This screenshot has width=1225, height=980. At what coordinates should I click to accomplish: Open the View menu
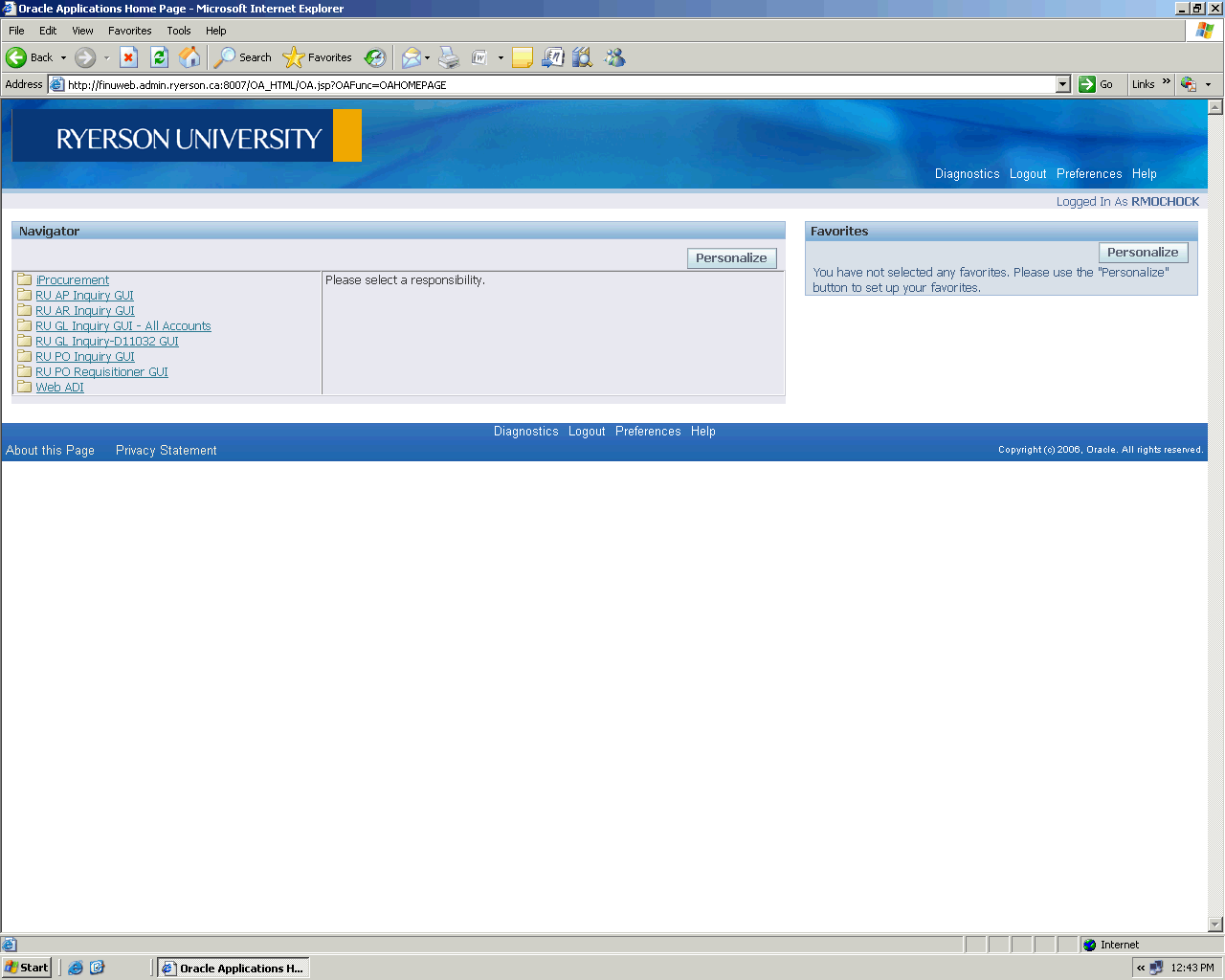point(82,31)
